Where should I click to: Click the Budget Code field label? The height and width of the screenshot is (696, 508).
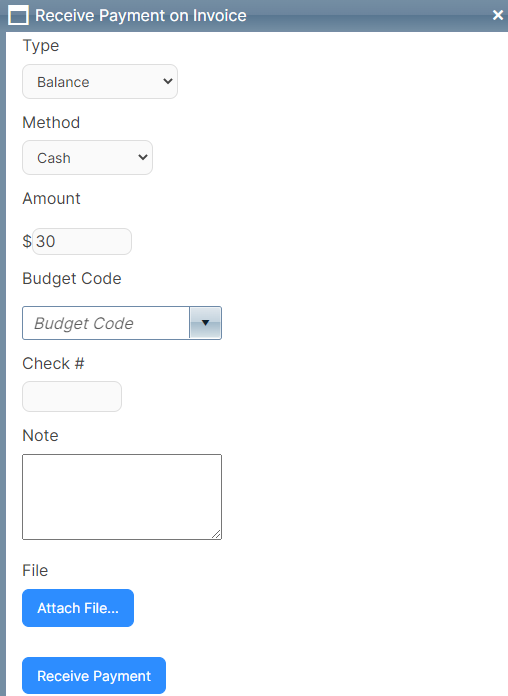click(72, 279)
